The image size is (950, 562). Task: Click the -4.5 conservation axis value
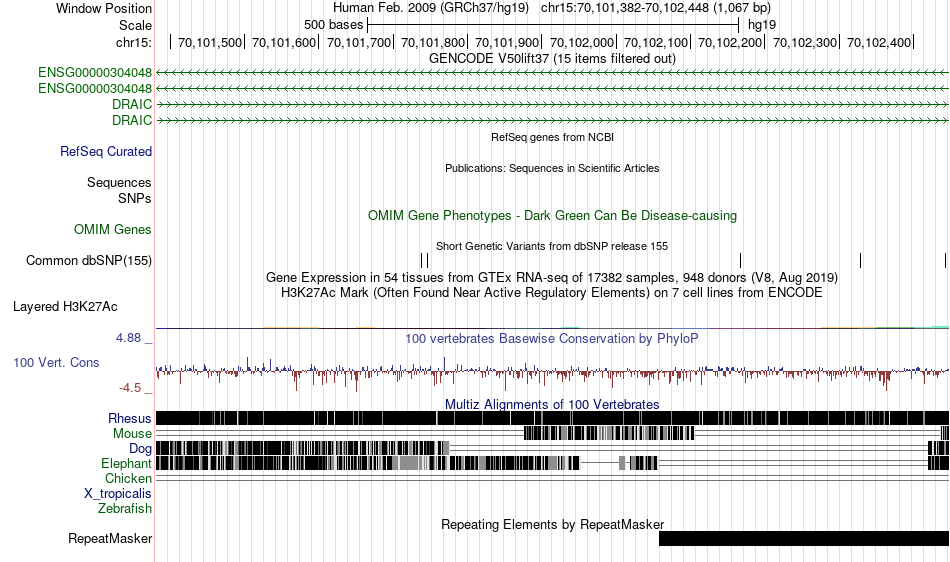click(130, 388)
